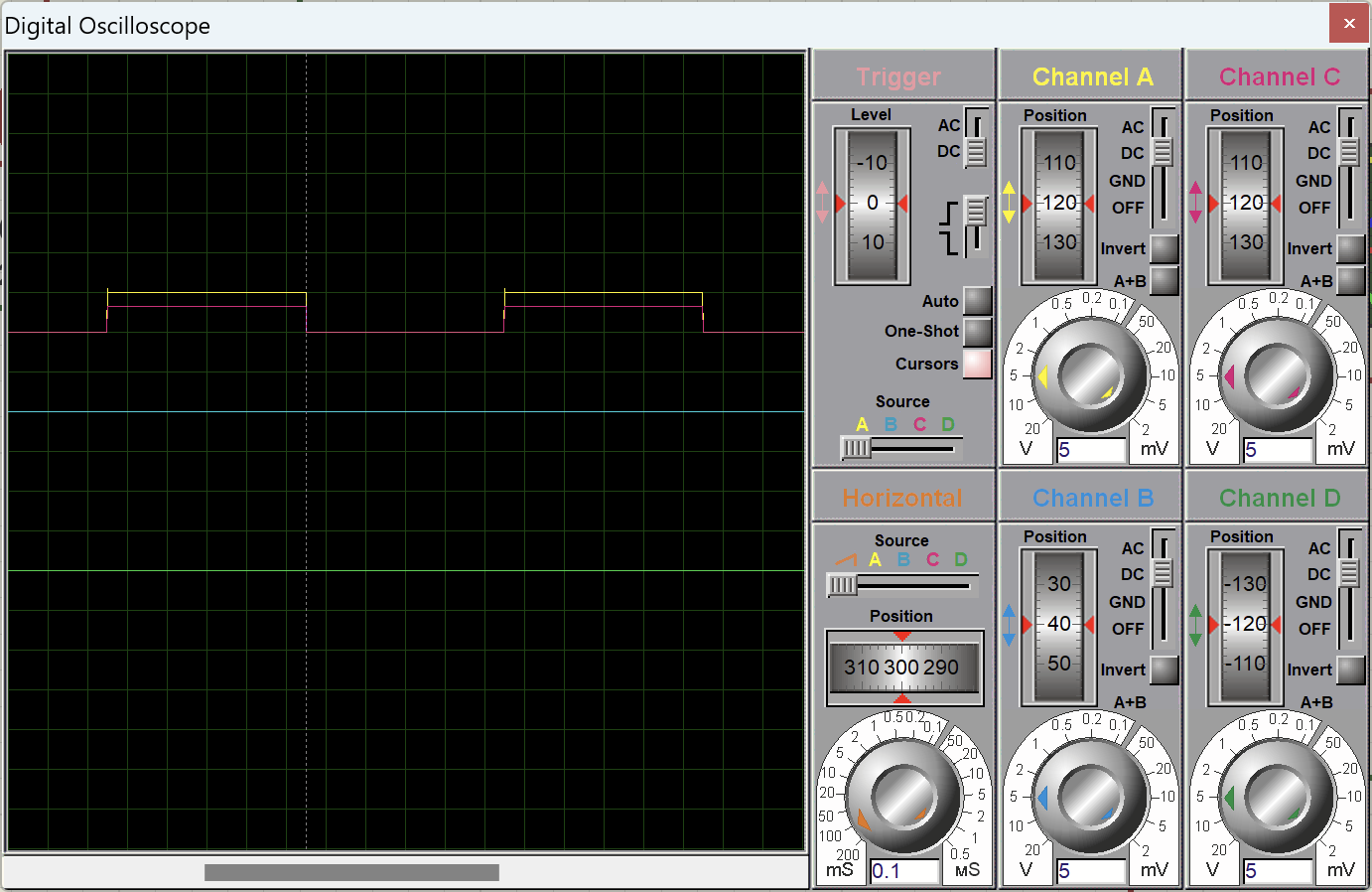Viewport: 1372px width, 892px height.
Task: Click the Channel A panel title
Action: coord(1092,76)
